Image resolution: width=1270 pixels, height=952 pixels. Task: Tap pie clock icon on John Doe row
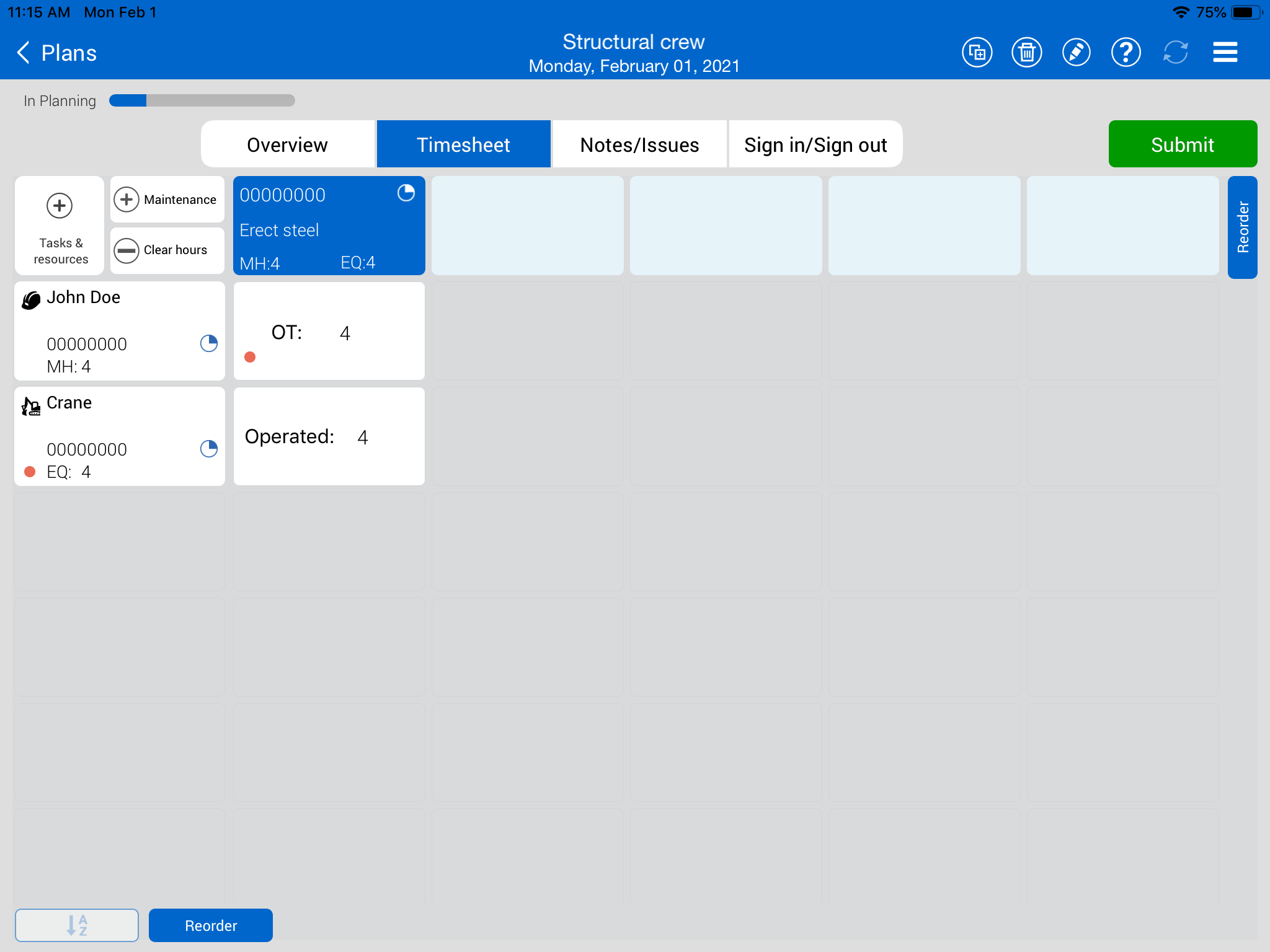tap(209, 343)
